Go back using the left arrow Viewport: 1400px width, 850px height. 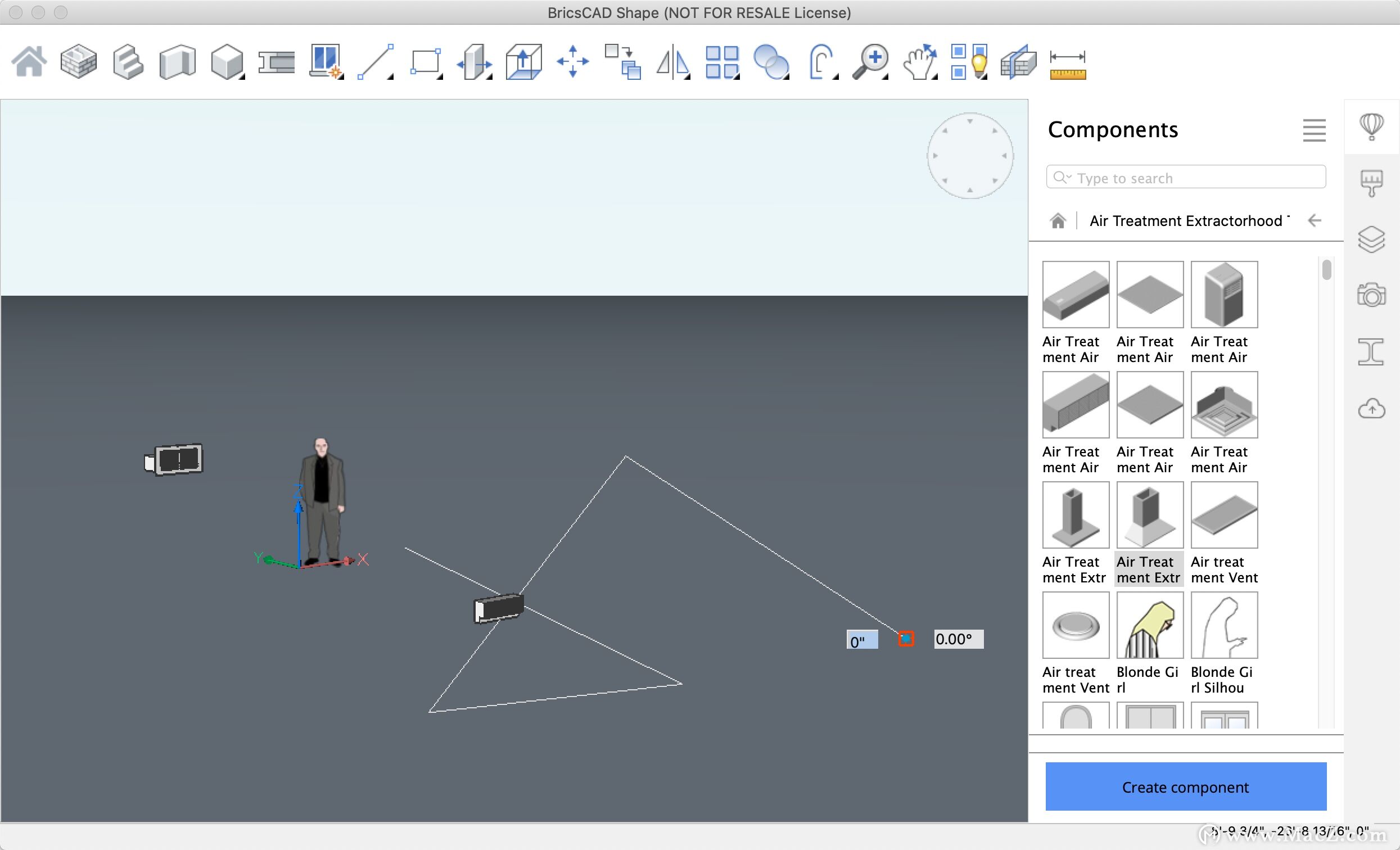pos(1315,220)
